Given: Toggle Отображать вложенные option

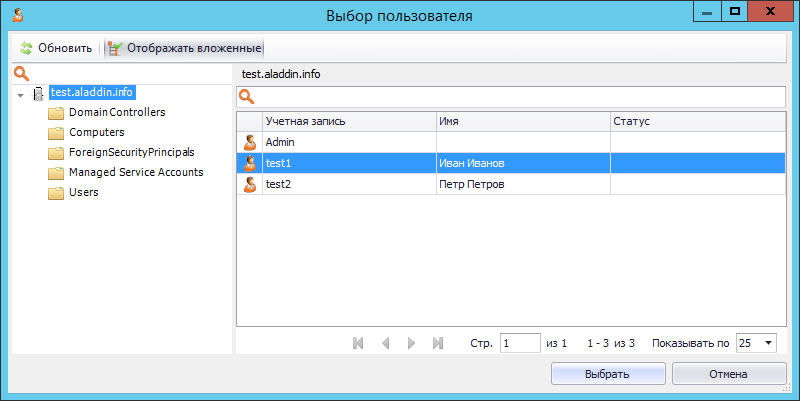Looking at the screenshot, I should (185, 48).
